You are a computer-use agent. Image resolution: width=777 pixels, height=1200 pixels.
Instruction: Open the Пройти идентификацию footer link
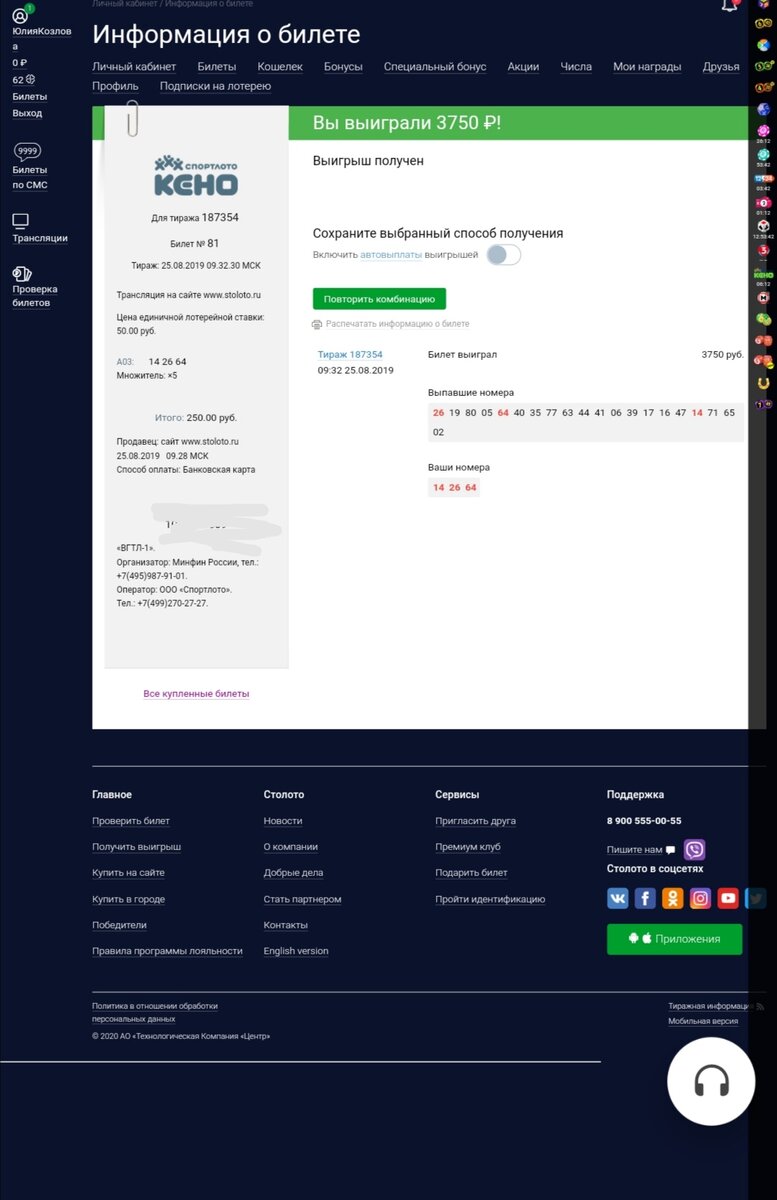[490, 899]
